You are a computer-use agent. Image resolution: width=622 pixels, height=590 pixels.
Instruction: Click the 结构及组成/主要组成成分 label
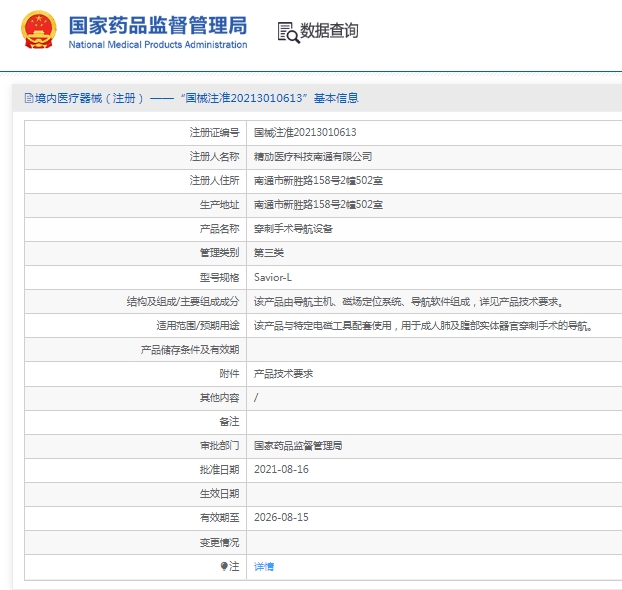[183, 302]
